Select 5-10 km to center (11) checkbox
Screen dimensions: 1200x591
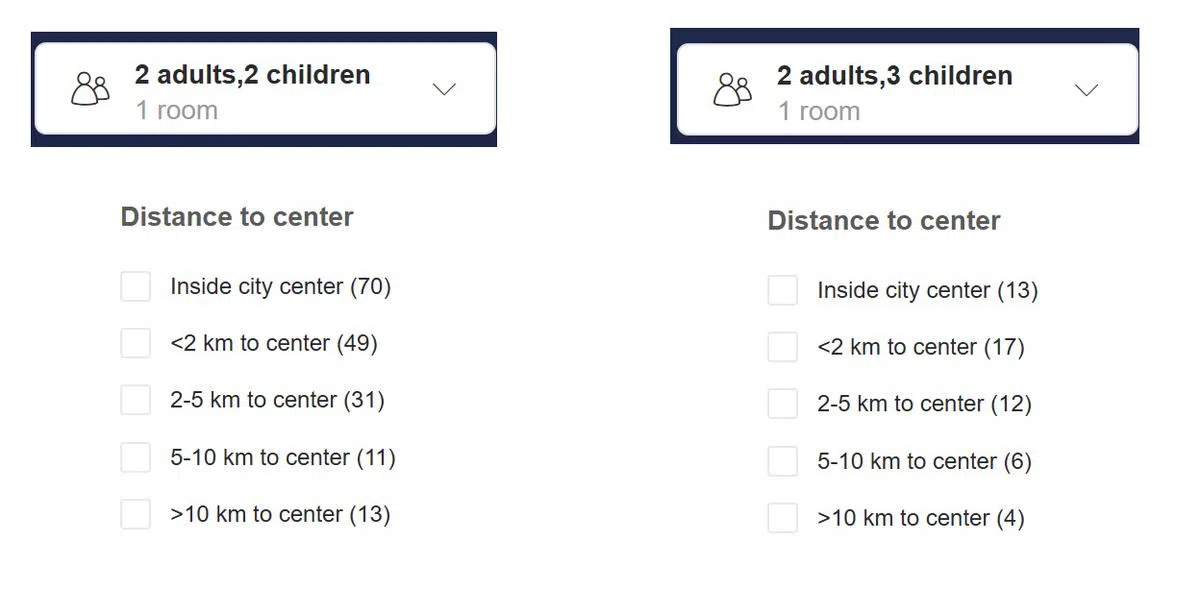136,458
